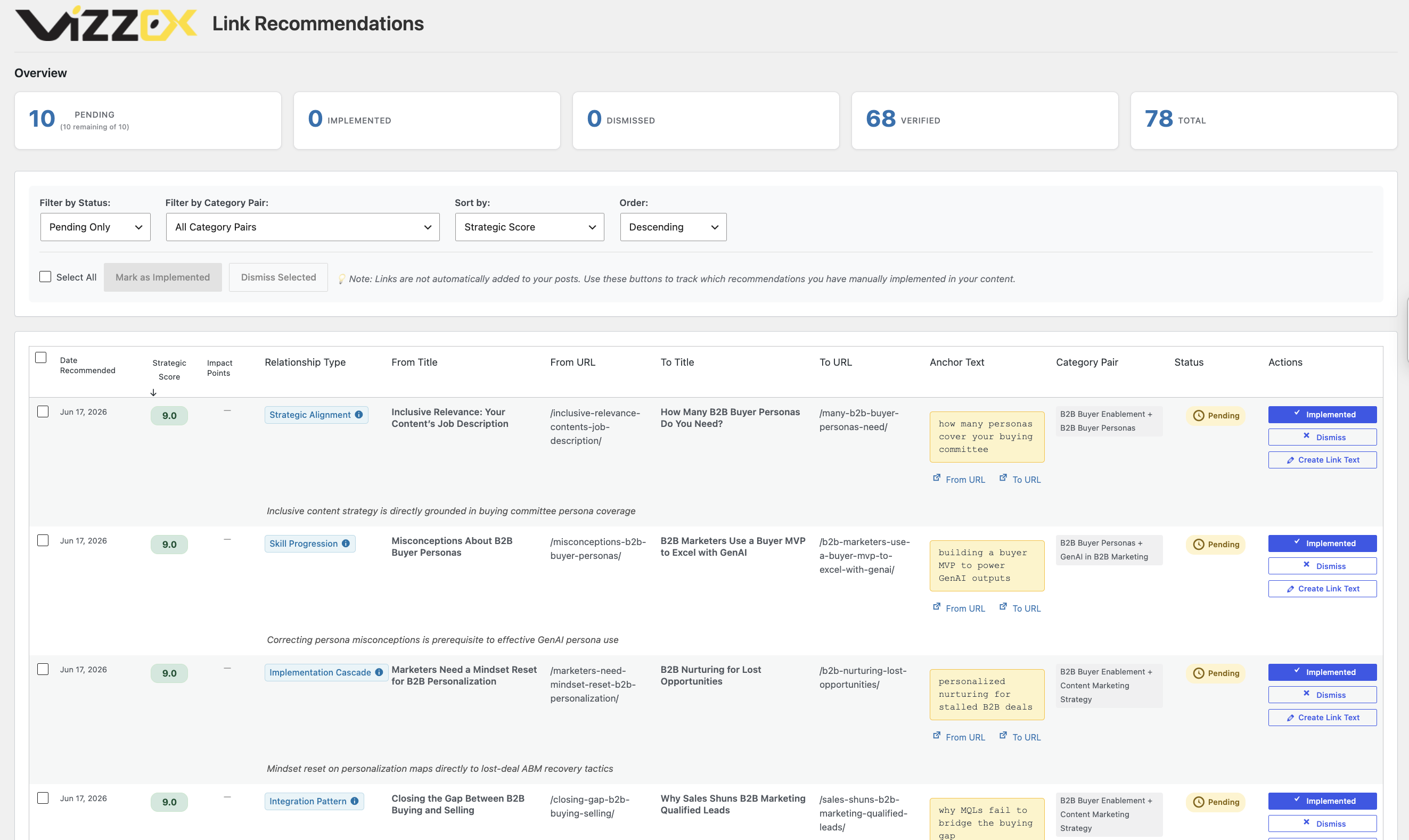
Task: Click the '/many-b2b-buyer-personas-need/' To URL cell
Action: [x=859, y=420]
